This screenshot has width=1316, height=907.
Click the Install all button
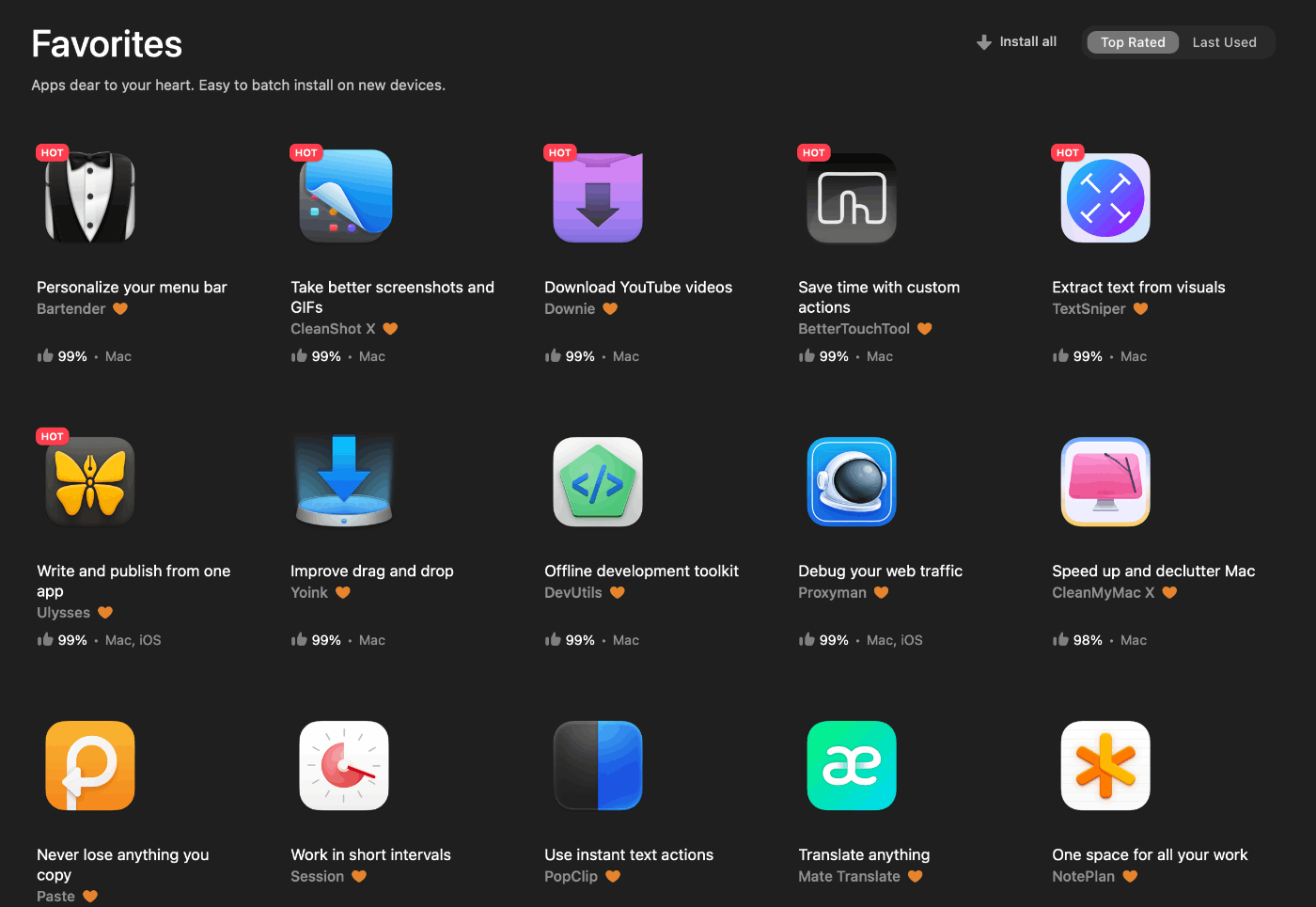click(1016, 42)
